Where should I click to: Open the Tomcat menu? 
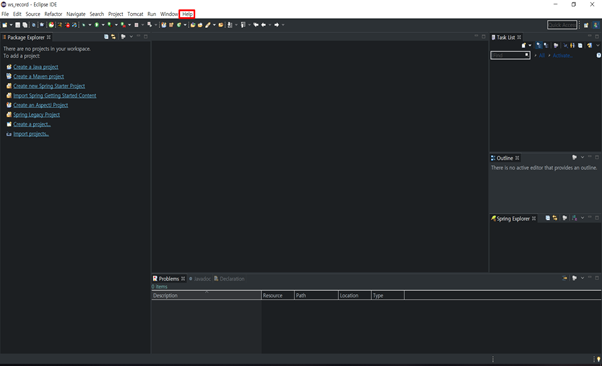tap(135, 14)
